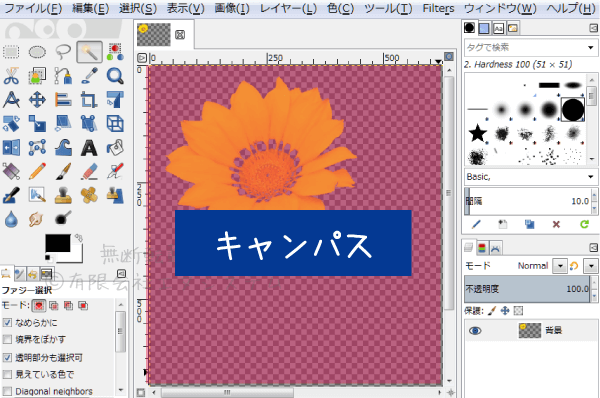
Task: Select the Bucket Fill tool
Action: [x=115, y=147]
